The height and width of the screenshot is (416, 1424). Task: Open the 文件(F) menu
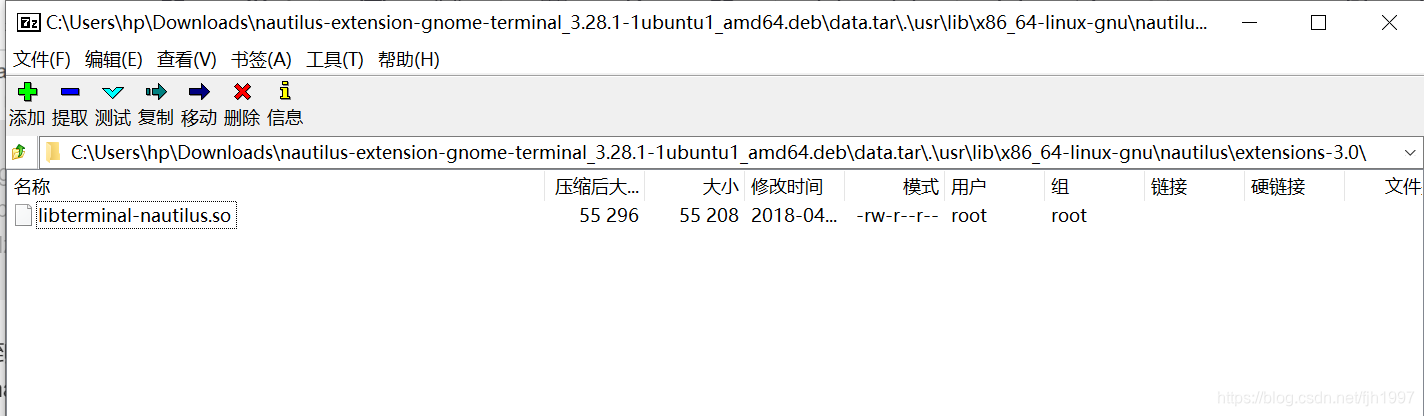42,60
